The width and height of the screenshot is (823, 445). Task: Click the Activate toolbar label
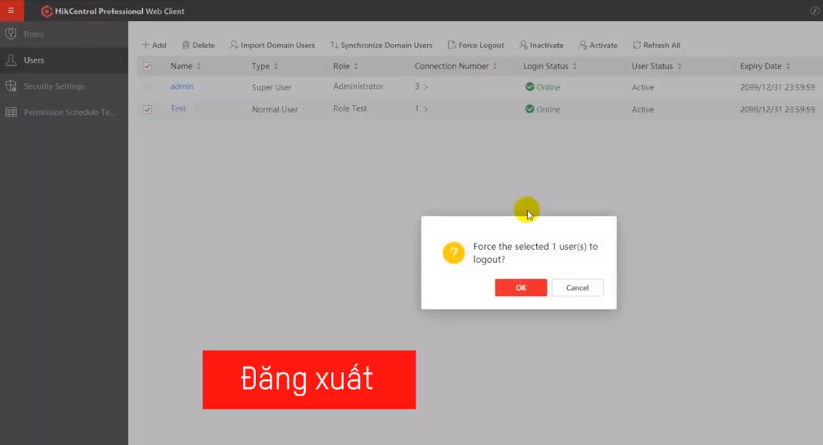[604, 45]
